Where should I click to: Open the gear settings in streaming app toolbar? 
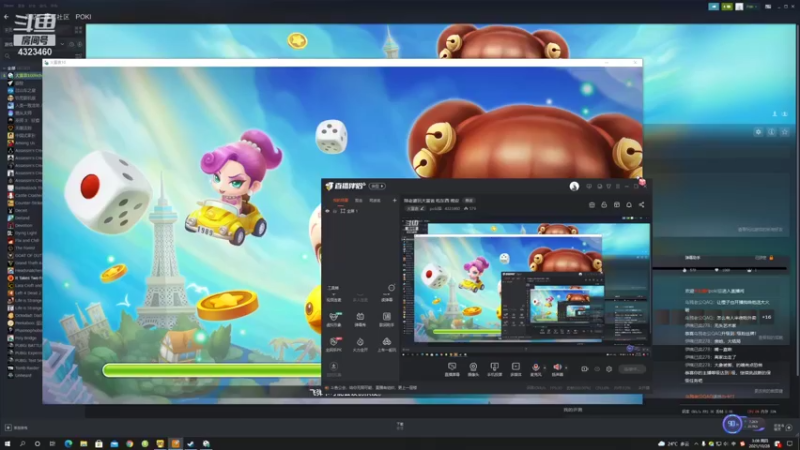pyautogui.click(x=609, y=369)
